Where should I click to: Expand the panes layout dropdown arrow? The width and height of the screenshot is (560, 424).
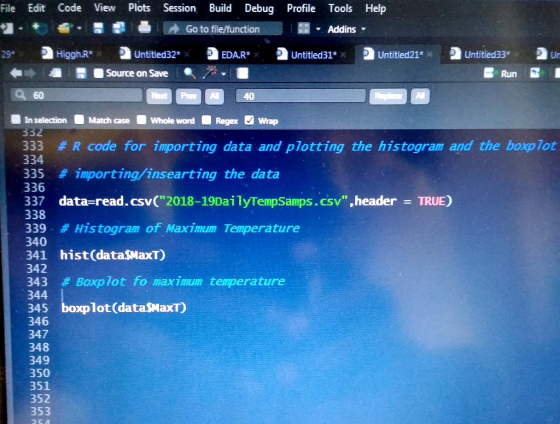coord(318,29)
